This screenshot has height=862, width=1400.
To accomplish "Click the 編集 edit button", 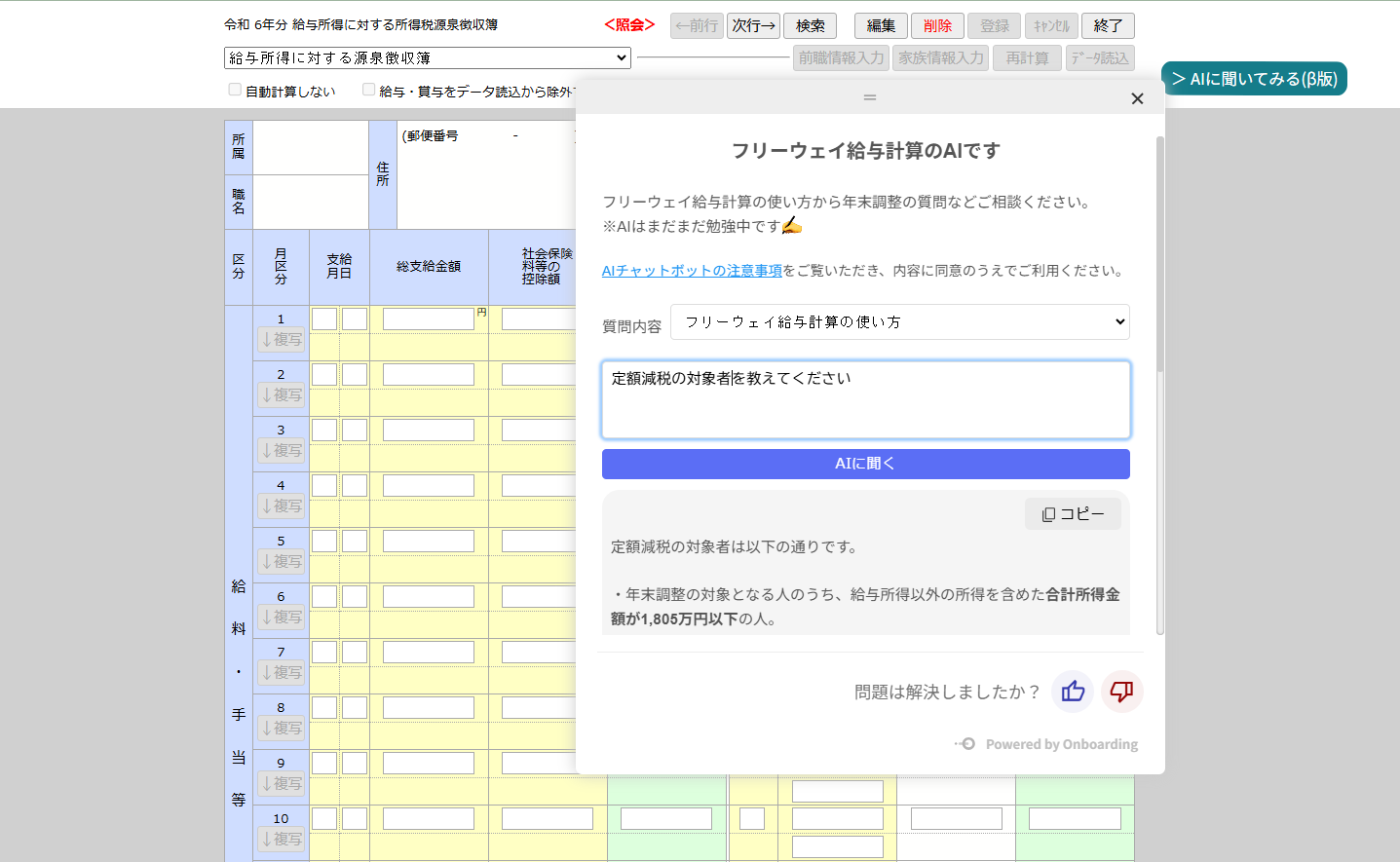I will [x=882, y=26].
